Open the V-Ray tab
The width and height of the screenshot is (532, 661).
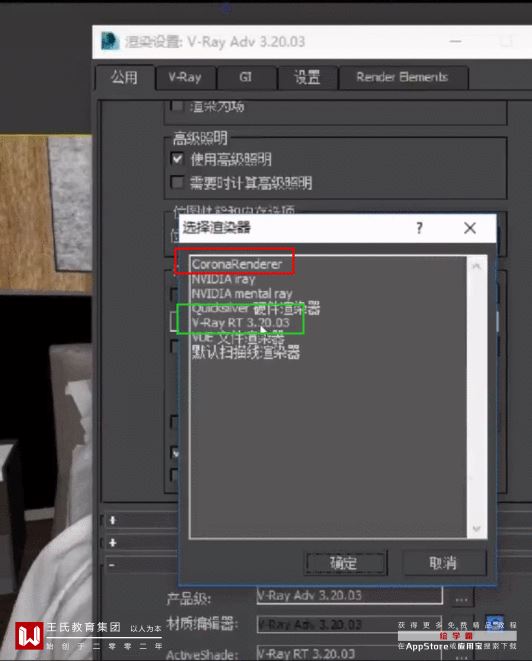[x=185, y=77]
